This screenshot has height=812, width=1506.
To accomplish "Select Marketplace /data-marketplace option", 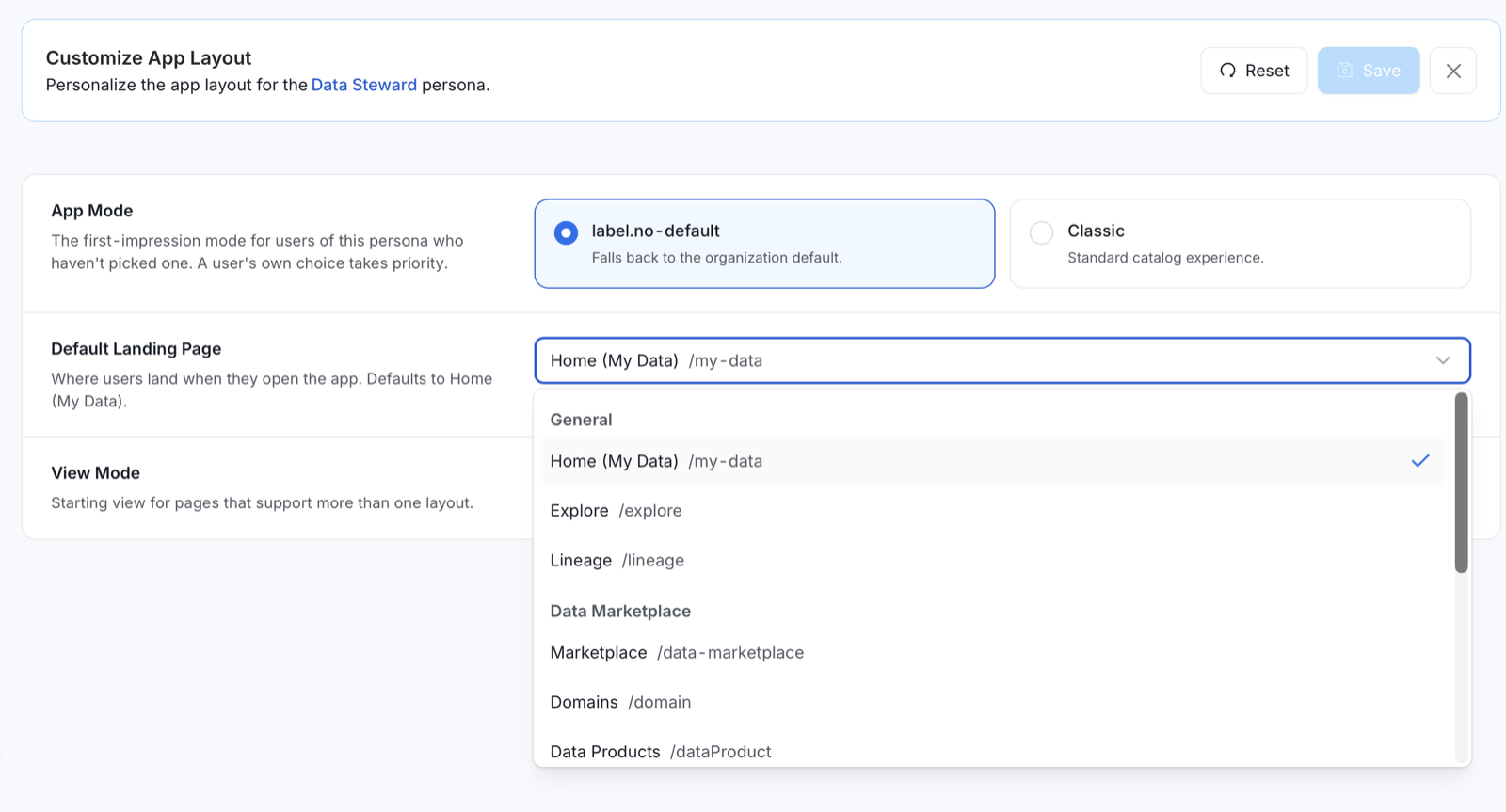I will coord(992,653).
